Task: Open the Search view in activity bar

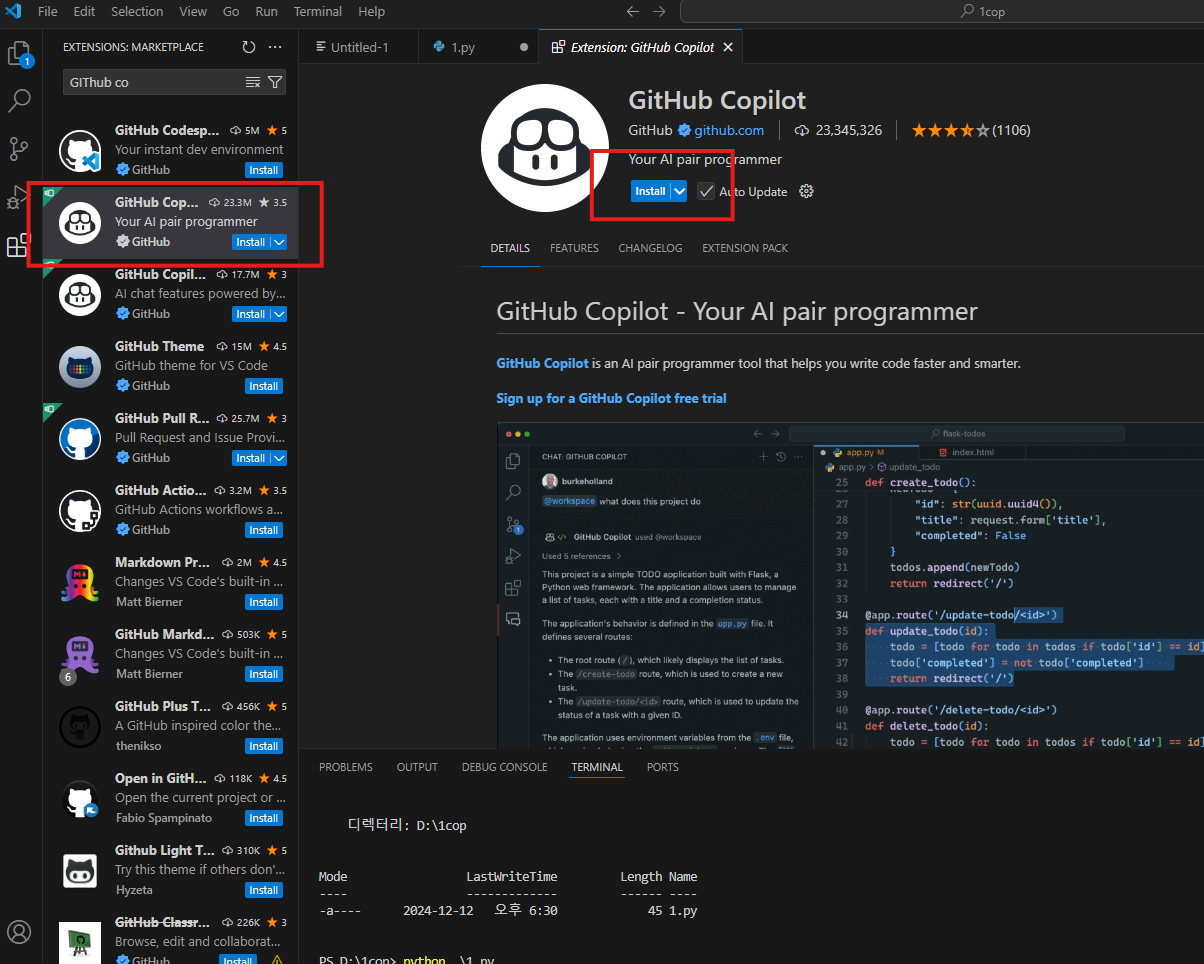Action: pyautogui.click(x=20, y=101)
